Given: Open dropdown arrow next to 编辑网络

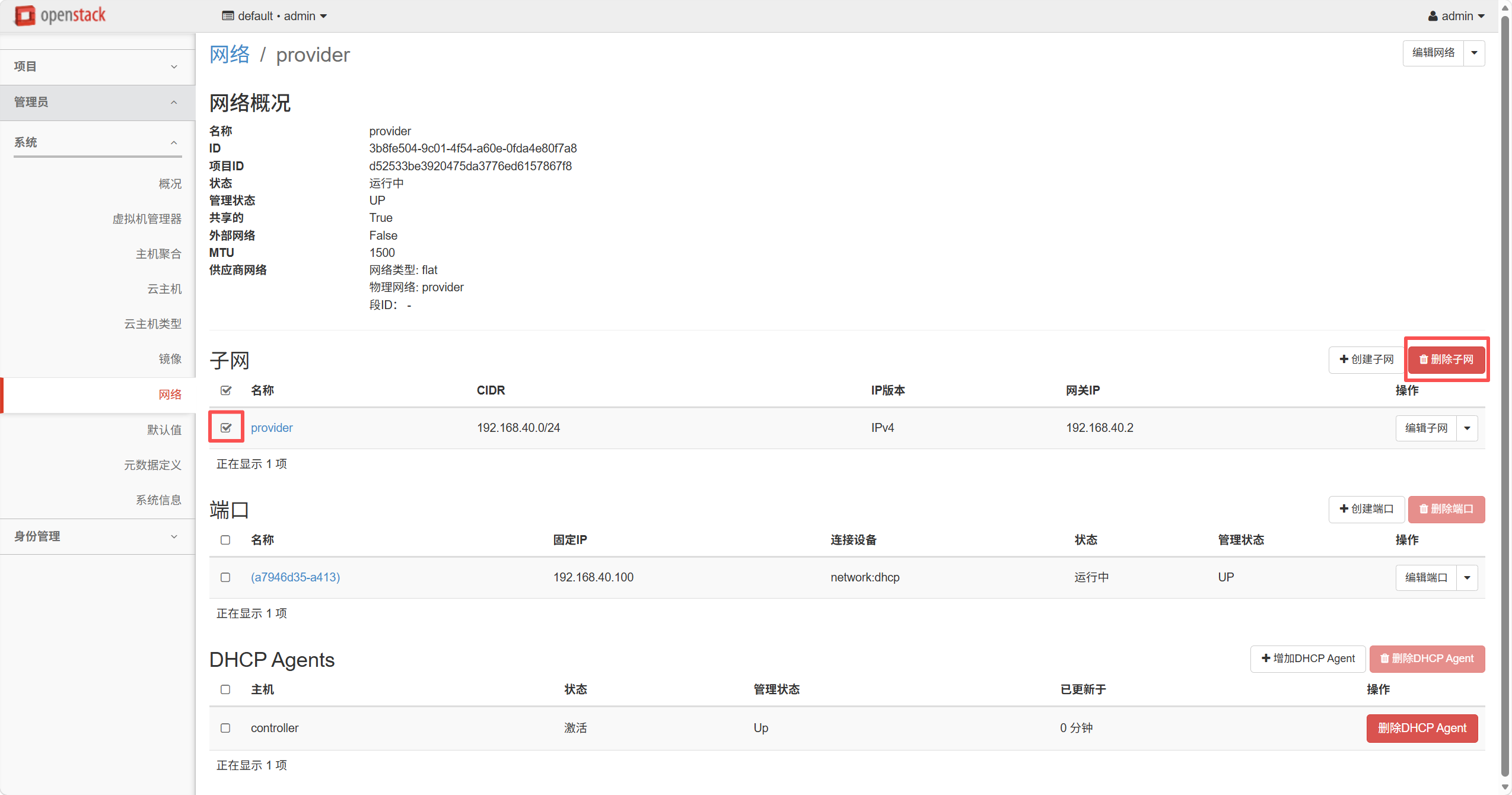Looking at the screenshot, I should pyautogui.click(x=1474, y=53).
